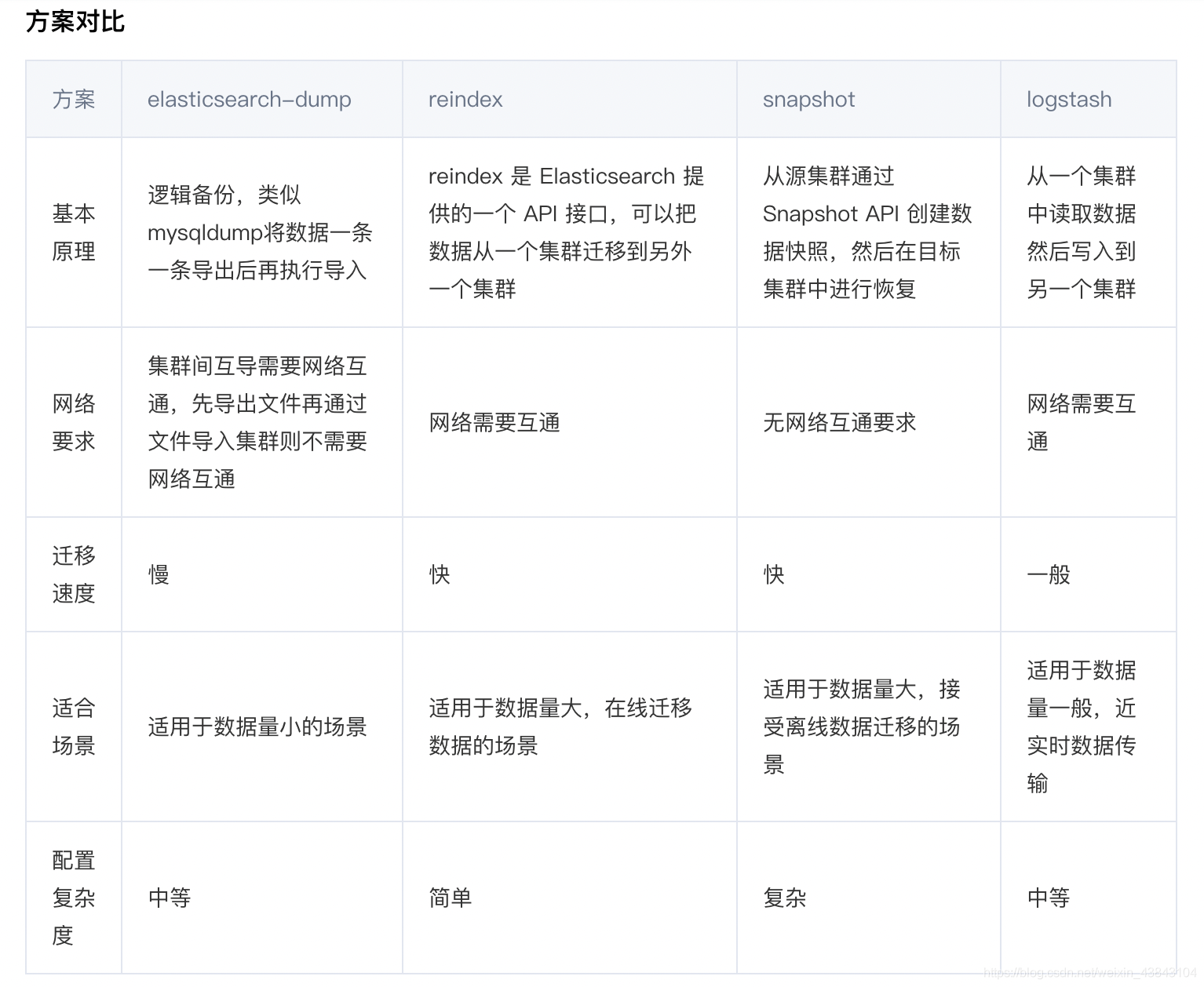Click cell 适用于数据量一般，近实时数据传输
Screen dimensions: 1204x987
coord(1089,727)
